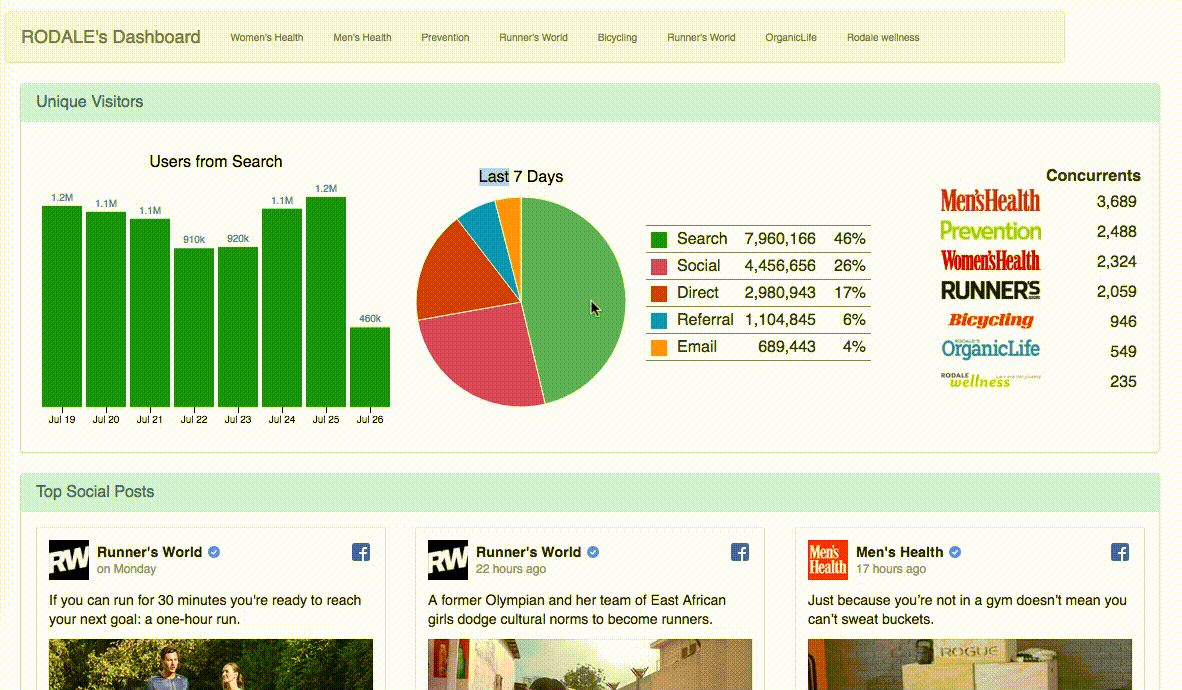Click the Bicycling logo in Concurrents
The width and height of the screenshot is (1182, 690).
click(991, 320)
